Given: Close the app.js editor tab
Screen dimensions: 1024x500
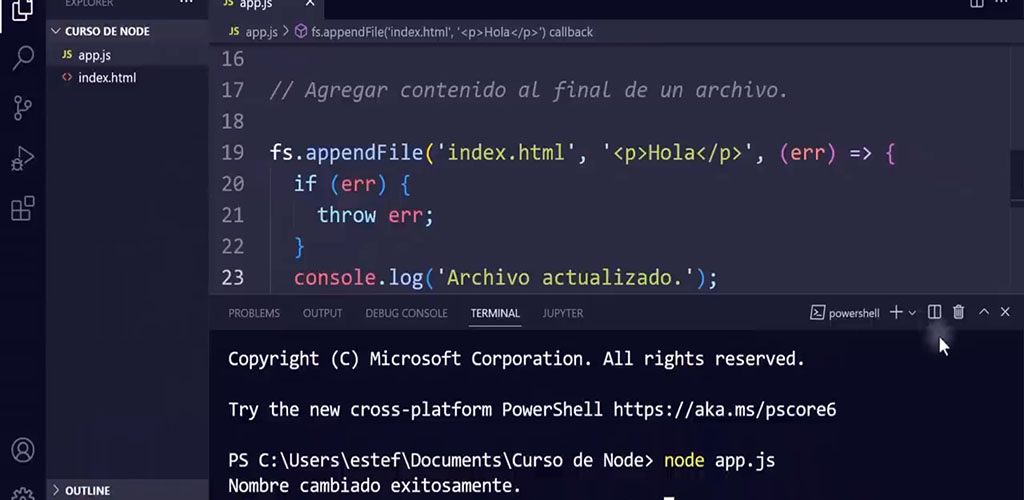Looking at the screenshot, I should tap(310, 4).
